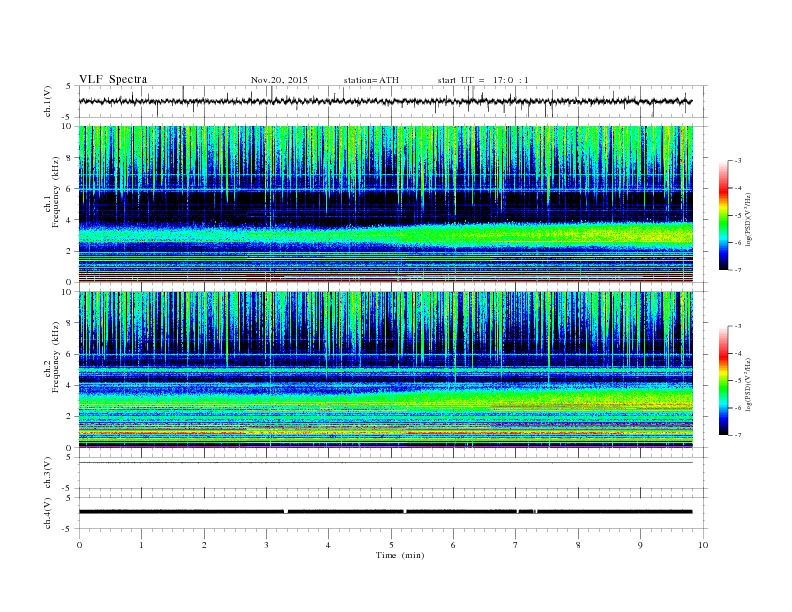Click the ch.1 spectrogram image
Screen dimensions: 792x612
pyautogui.click(x=385, y=204)
